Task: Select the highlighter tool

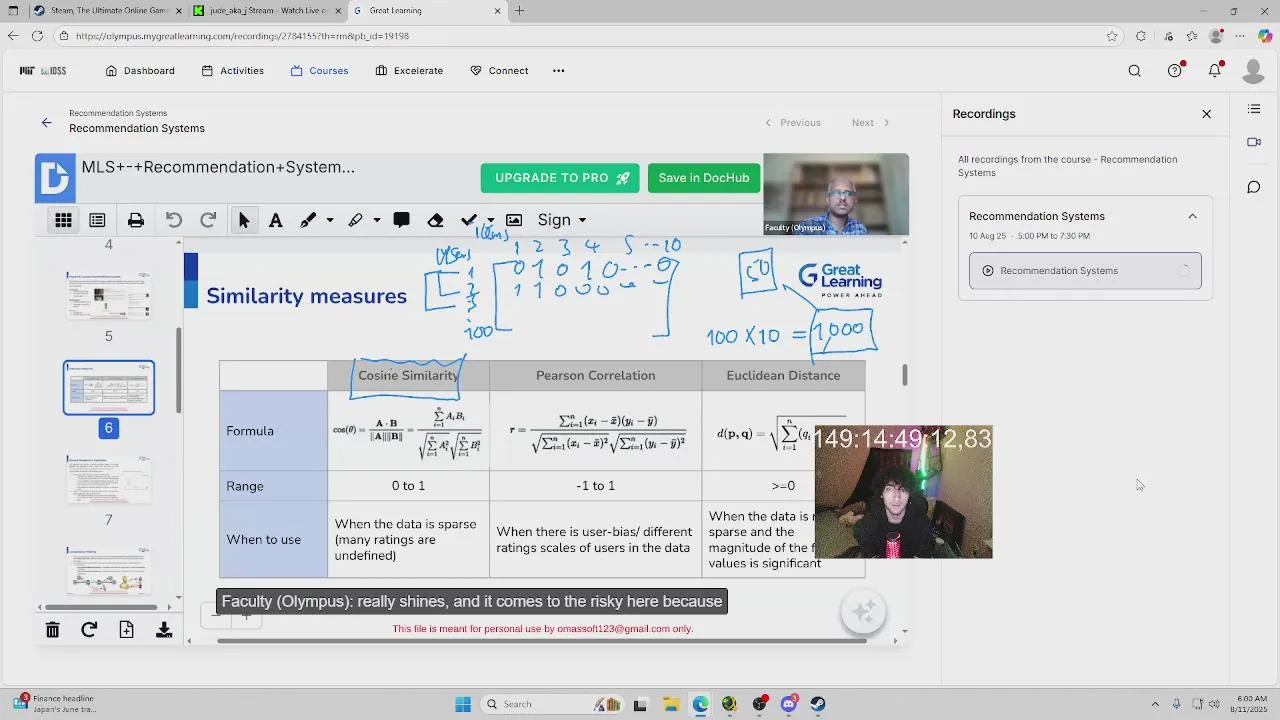Action: click(355, 220)
